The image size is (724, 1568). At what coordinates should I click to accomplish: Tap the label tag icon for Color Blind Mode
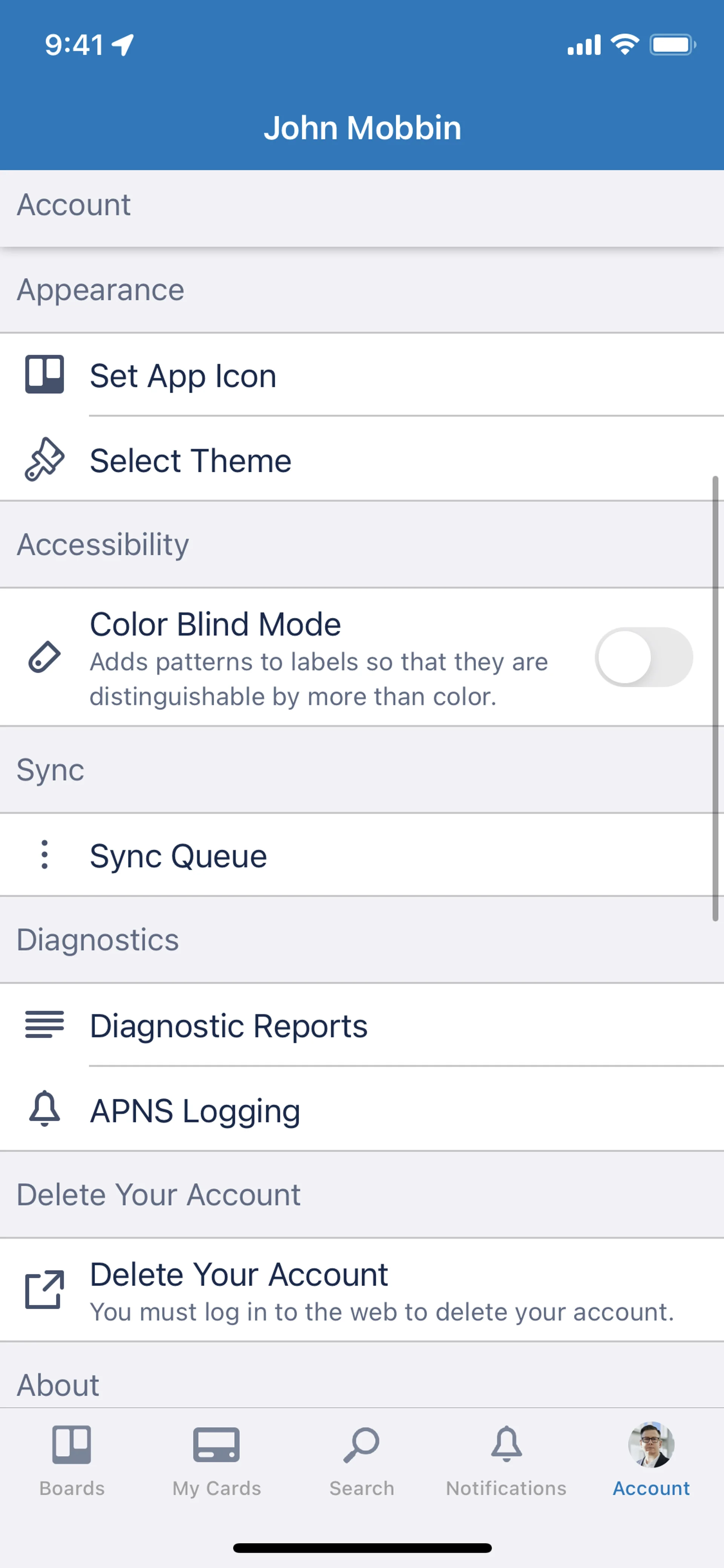pyautogui.click(x=44, y=657)
